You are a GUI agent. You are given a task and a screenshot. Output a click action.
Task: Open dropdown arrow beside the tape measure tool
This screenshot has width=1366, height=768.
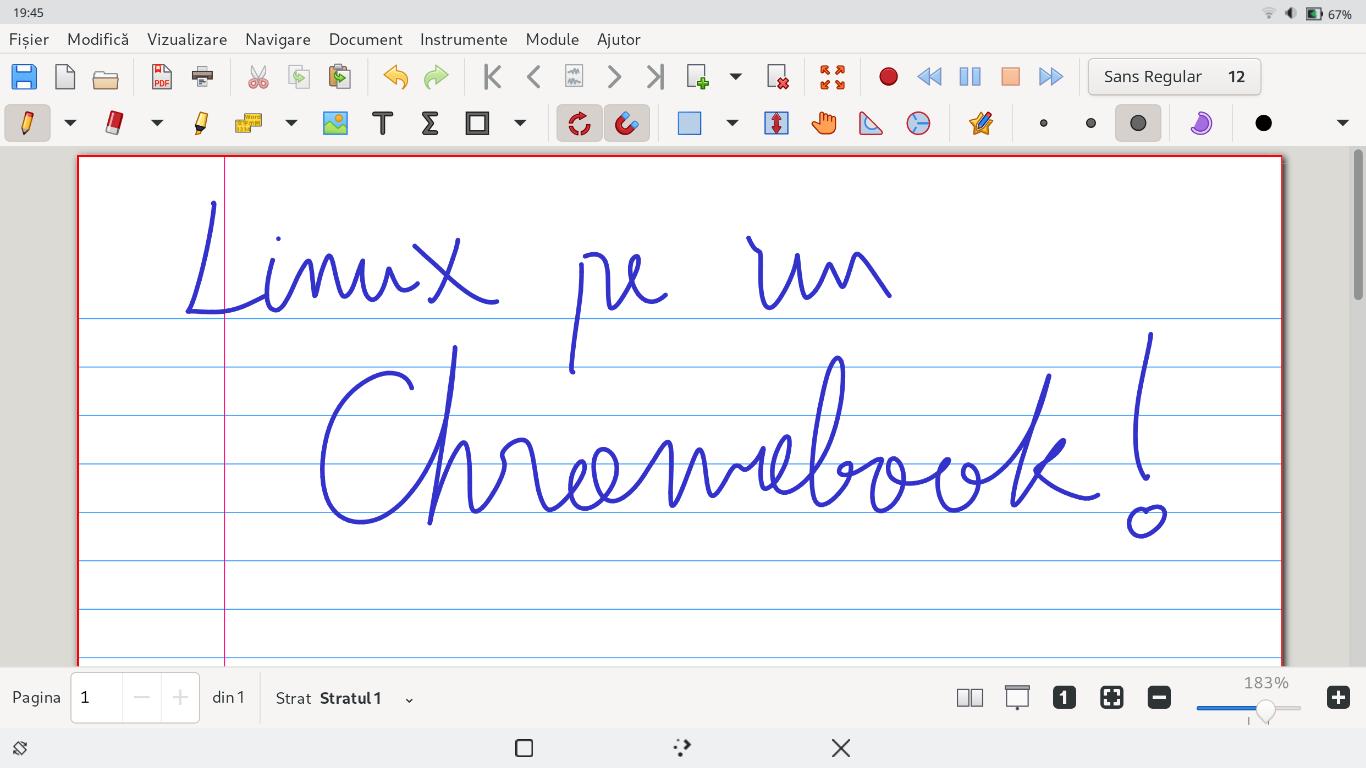click(291, 123)
